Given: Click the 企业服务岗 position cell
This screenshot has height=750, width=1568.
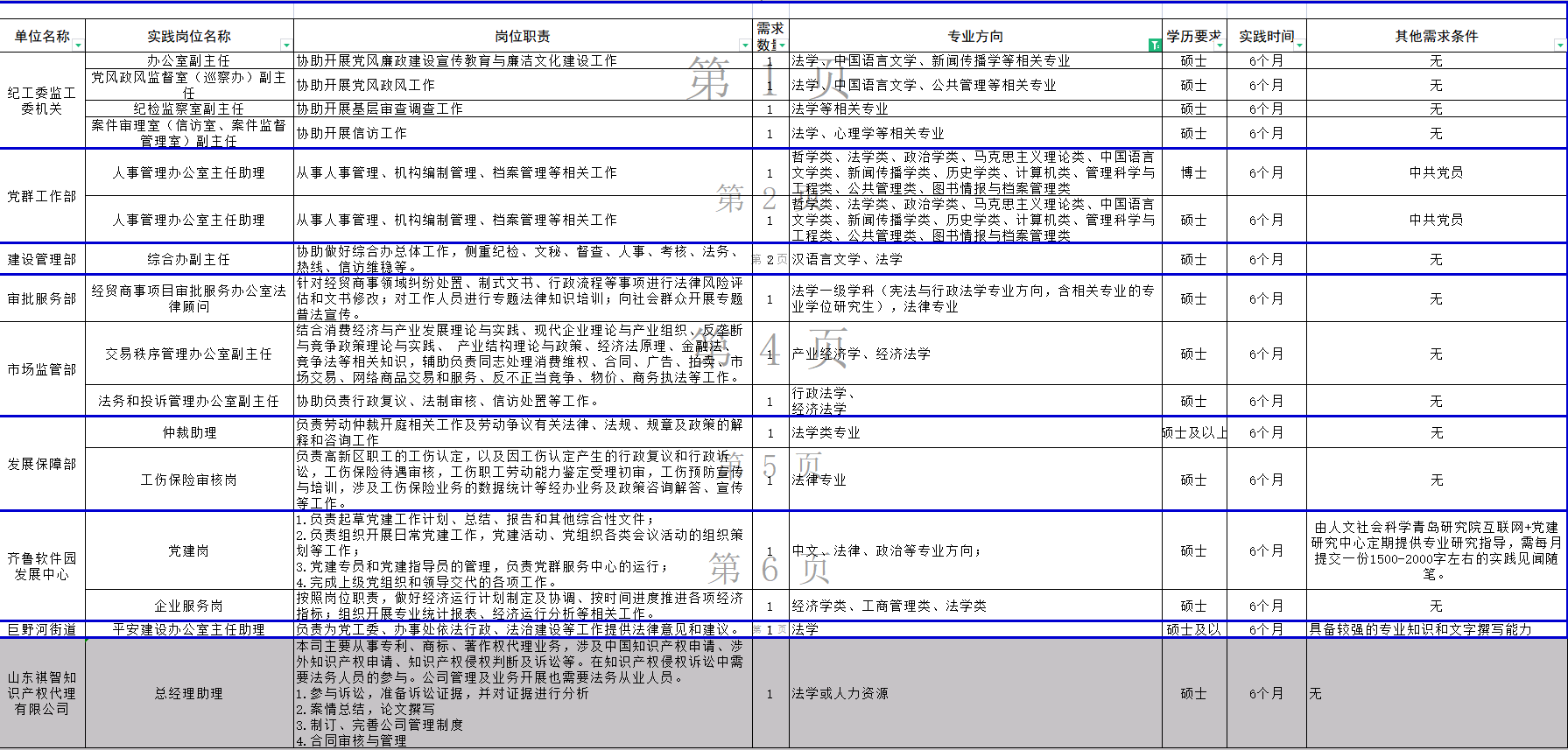Looking at the screenshot, I should click(189, 606).
